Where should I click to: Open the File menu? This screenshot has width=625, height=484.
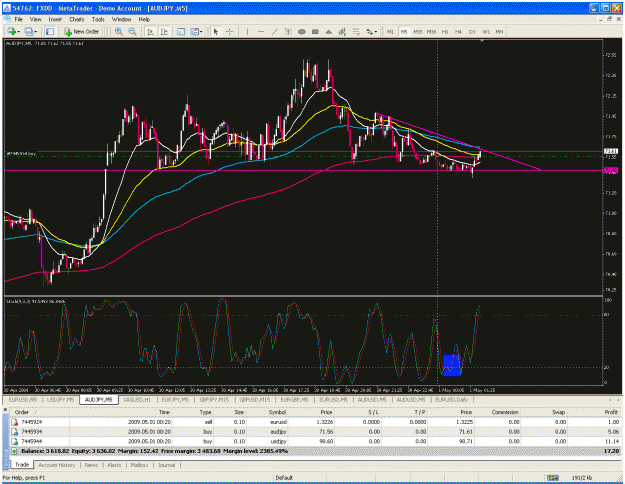tap(19, 19)
